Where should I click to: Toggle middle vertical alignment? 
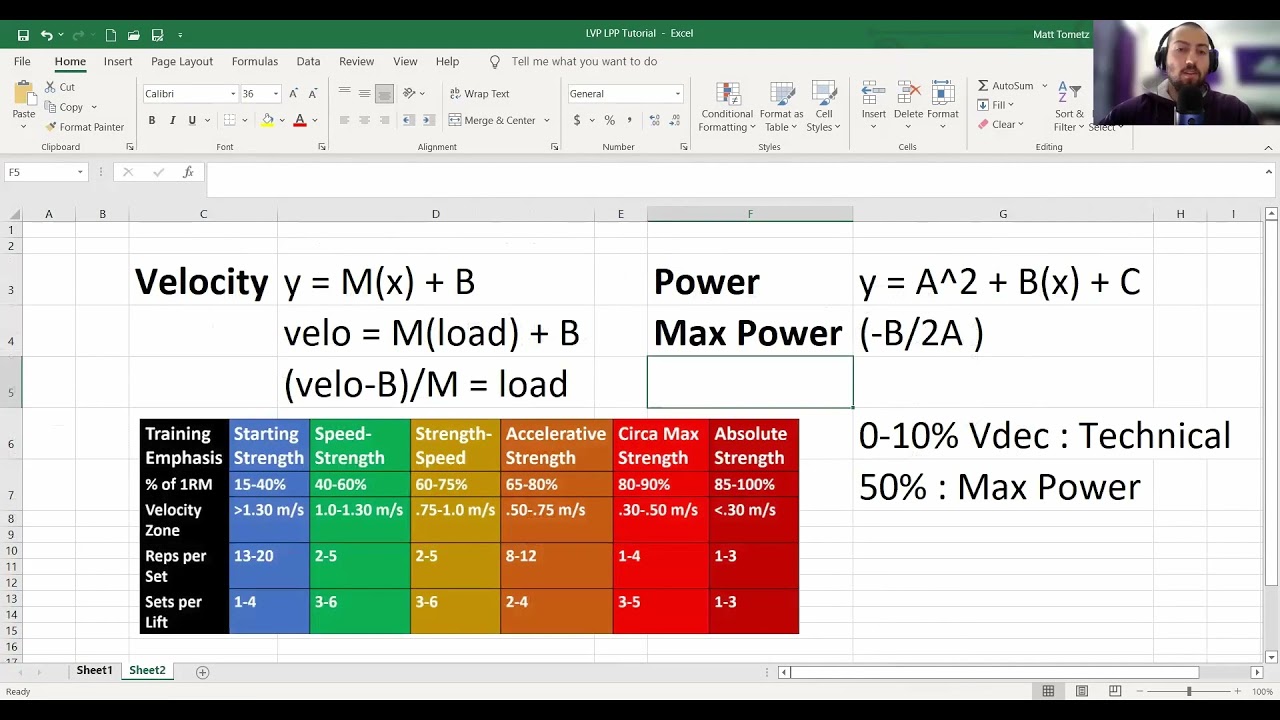coord(364,93)
